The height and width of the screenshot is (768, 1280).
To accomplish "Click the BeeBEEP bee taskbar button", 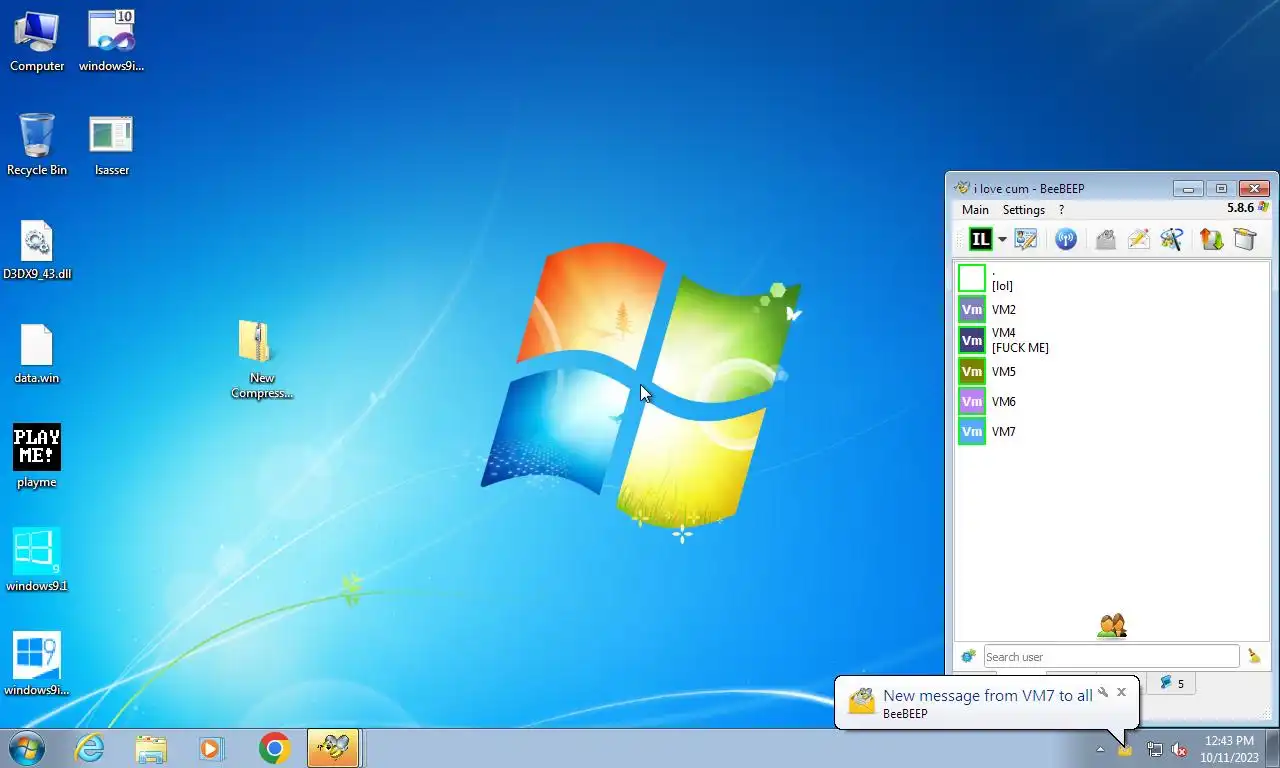I will point(333,748).
